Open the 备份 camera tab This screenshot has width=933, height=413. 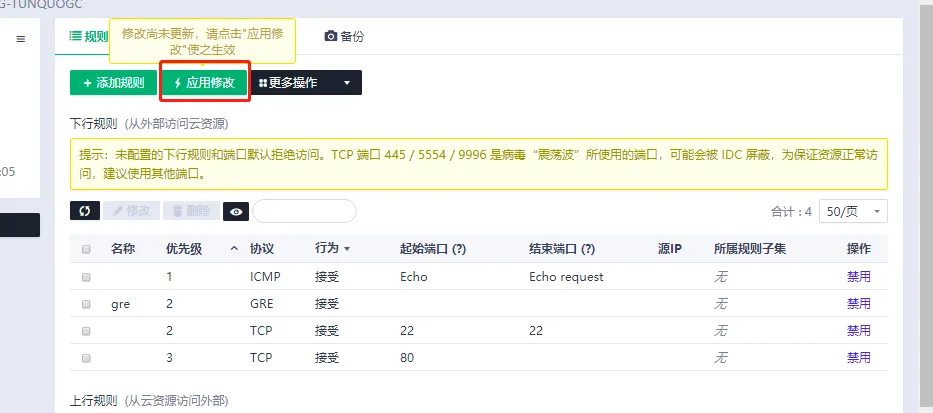tap(344, 37)
